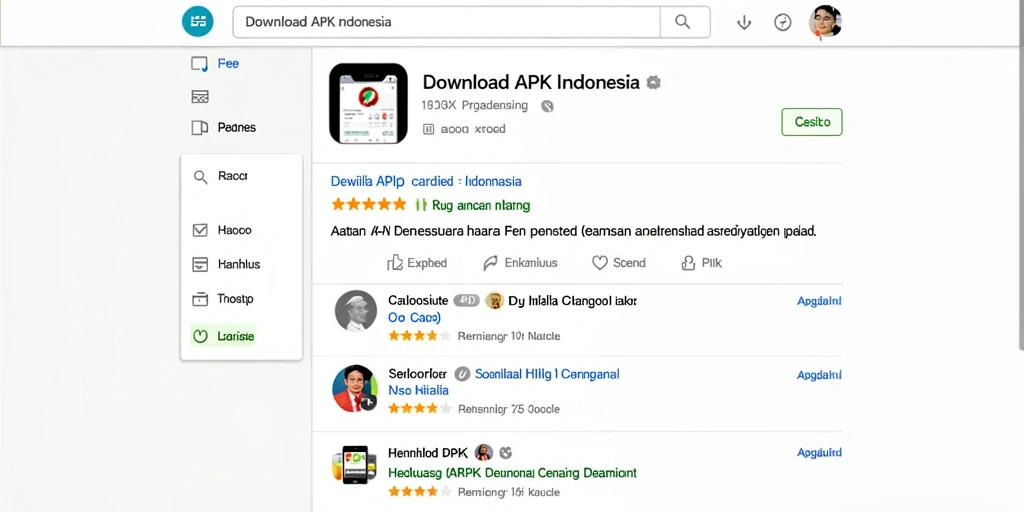This screenshot has width=1024, height=512.
Task: Click the 'Pllk' action button
Action: pos(701,263)
